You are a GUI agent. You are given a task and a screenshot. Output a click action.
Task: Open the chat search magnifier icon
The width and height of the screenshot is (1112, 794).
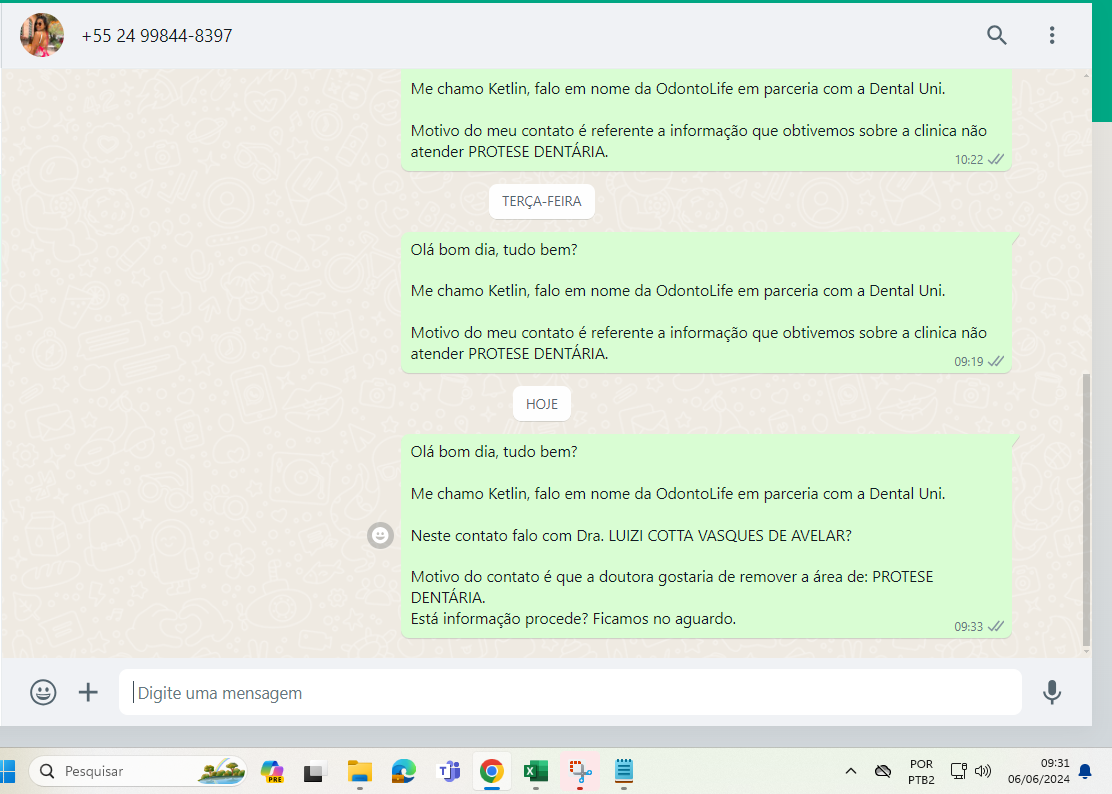[996, 36]
